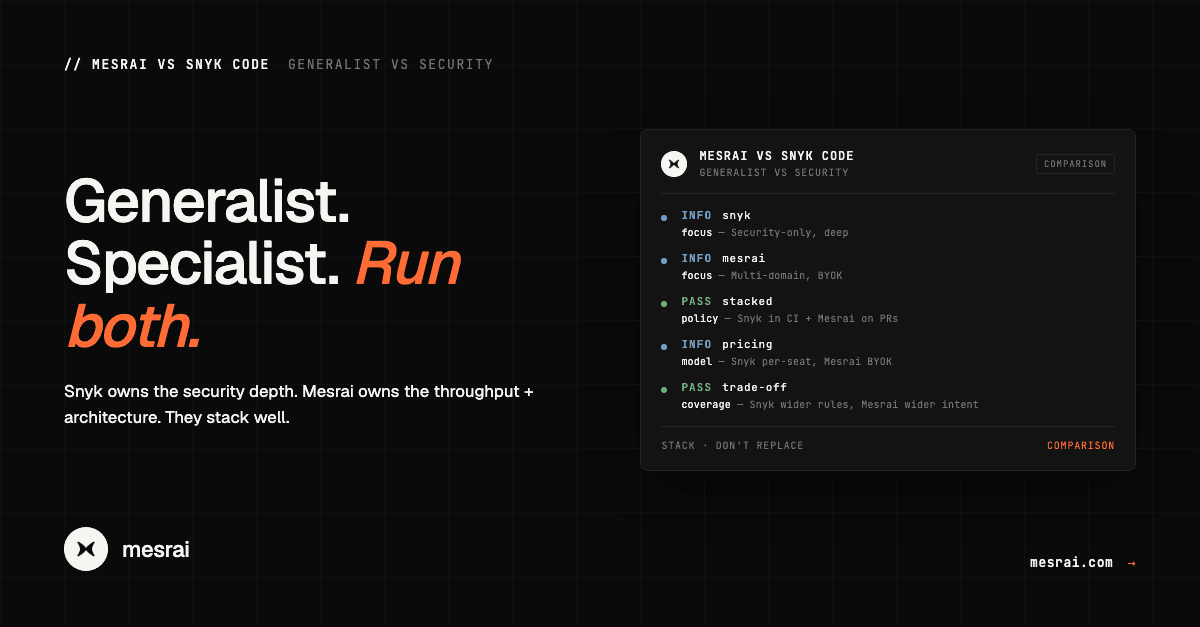Click 'STACK · DON'T REPLACE' footer text

click(732, 446)
